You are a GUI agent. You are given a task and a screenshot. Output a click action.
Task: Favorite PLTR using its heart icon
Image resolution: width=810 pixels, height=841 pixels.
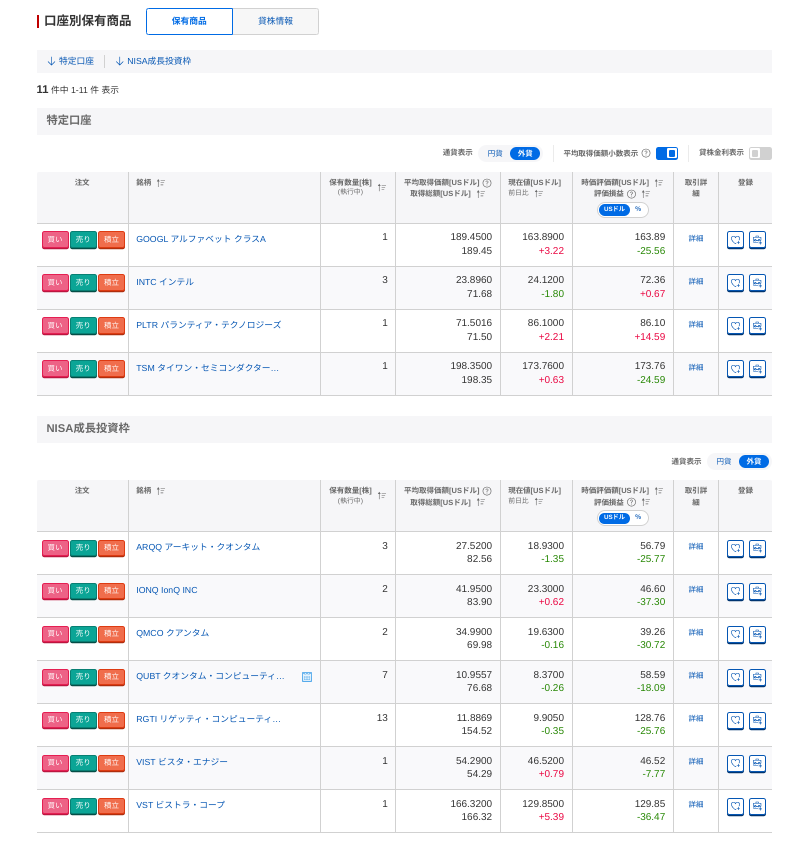point(735,326)
